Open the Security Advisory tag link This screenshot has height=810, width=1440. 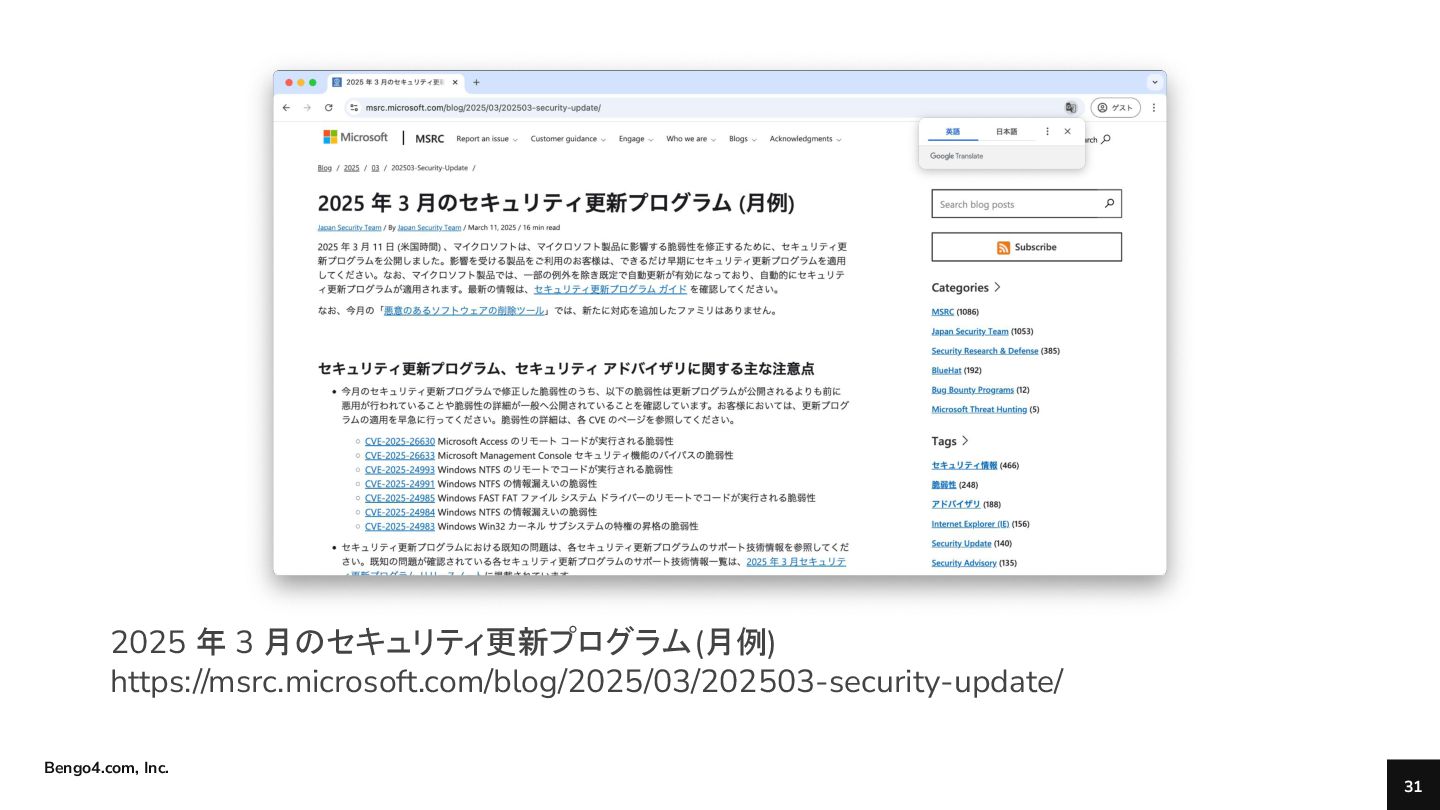coord(964,563)
